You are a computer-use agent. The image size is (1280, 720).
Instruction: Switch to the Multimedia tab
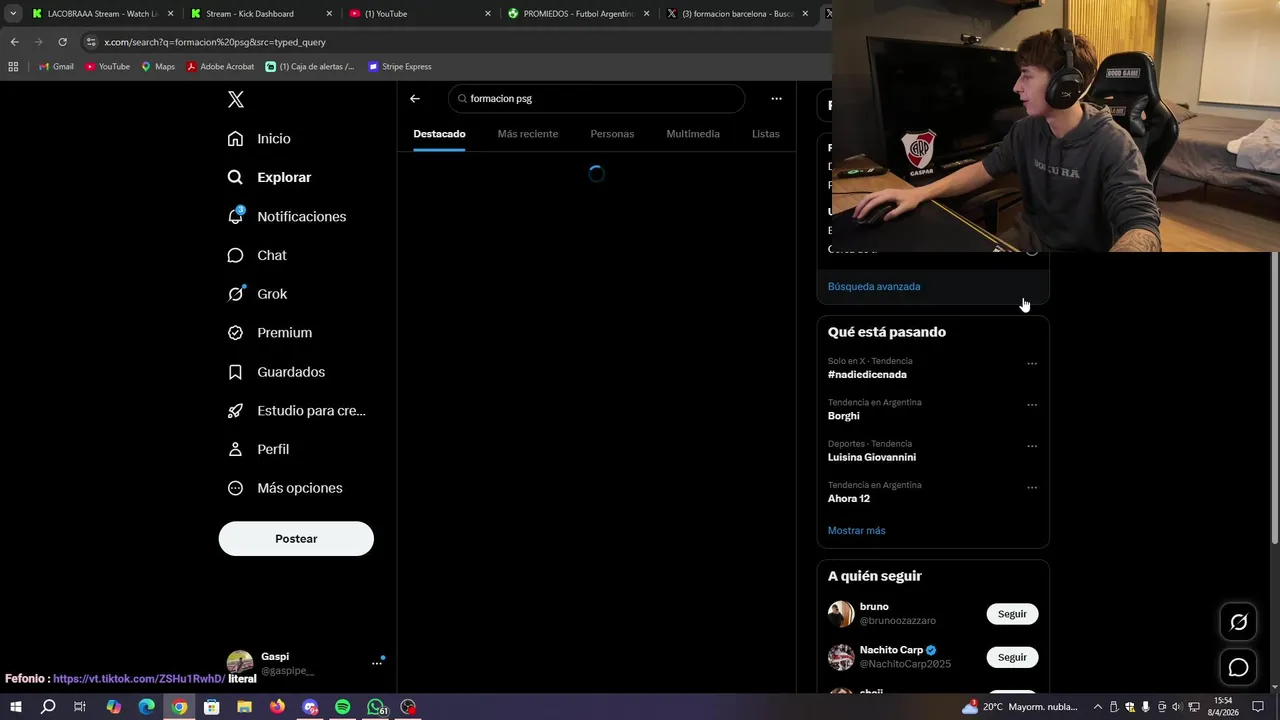coord(693,134)
